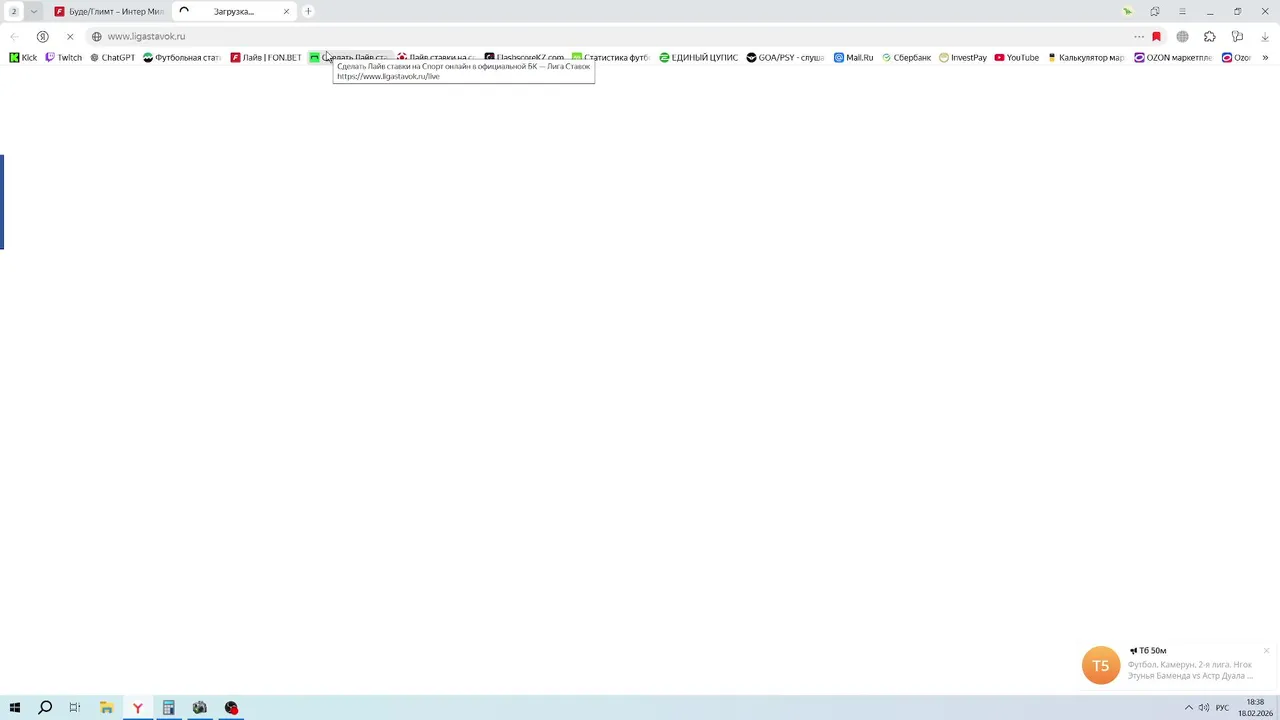The height and width of the screenshot is (720, 1280).
Task: Show hidden bookmarks with the double chevron
Action: coord(1265,58)
